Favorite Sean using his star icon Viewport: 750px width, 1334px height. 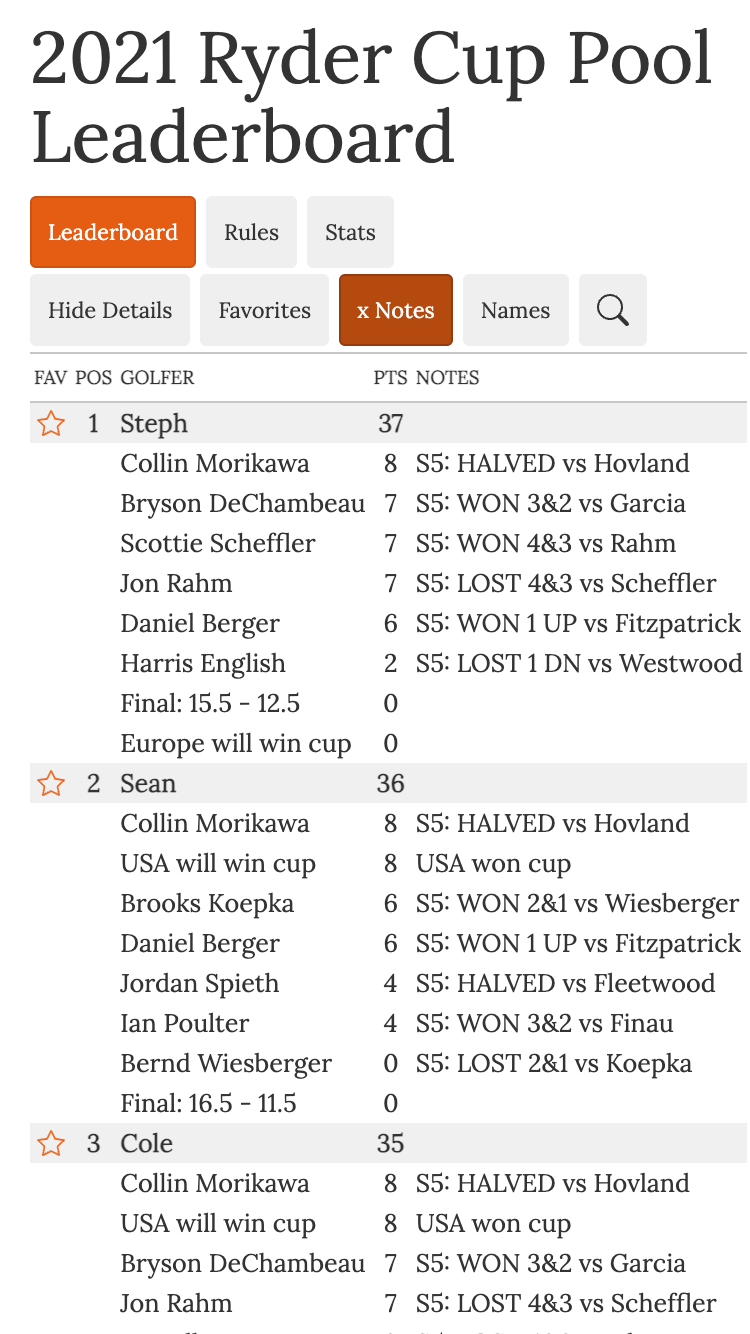50,783
